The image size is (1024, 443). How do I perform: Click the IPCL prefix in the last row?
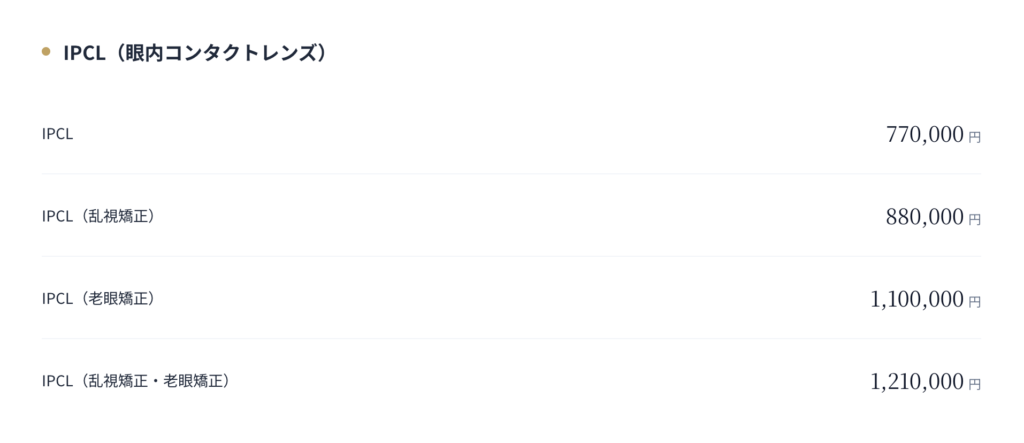pyautogui.click(x=56, y=381)
